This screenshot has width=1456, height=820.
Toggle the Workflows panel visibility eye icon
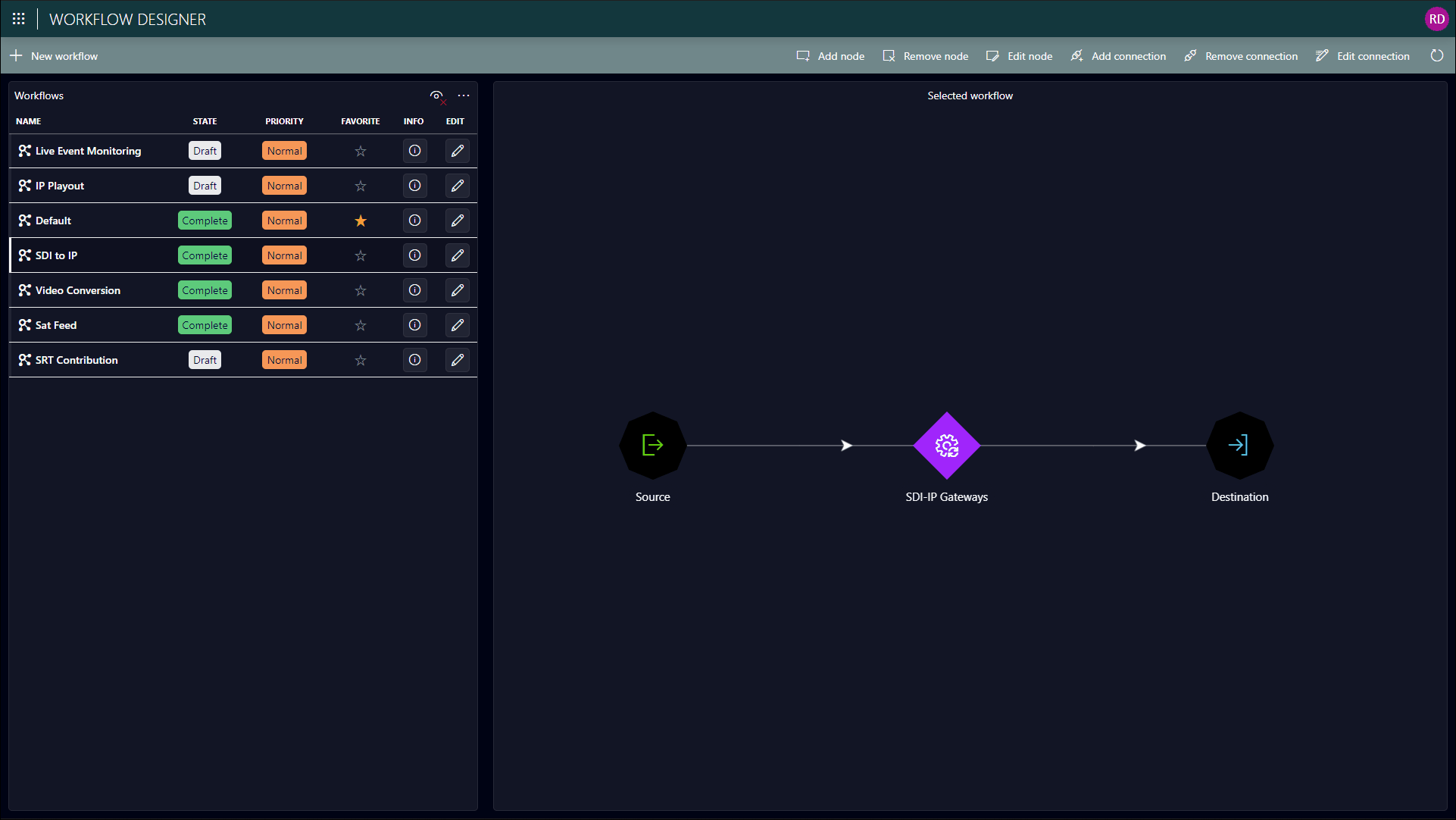point(436,95)
